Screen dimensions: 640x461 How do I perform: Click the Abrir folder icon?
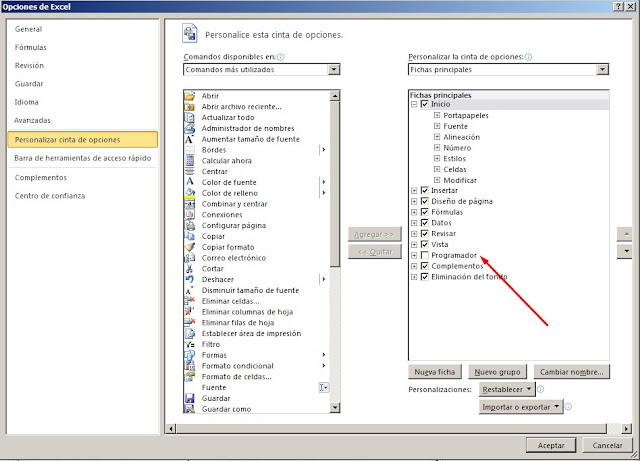click(x=189, y=96)
